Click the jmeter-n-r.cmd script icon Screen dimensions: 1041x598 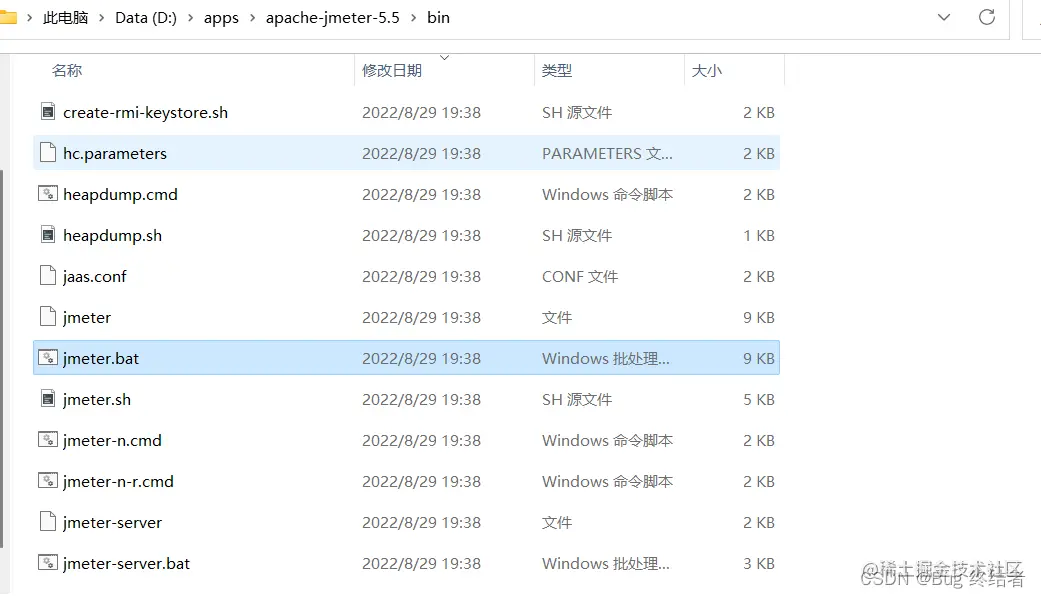click(x=48, y=481)
